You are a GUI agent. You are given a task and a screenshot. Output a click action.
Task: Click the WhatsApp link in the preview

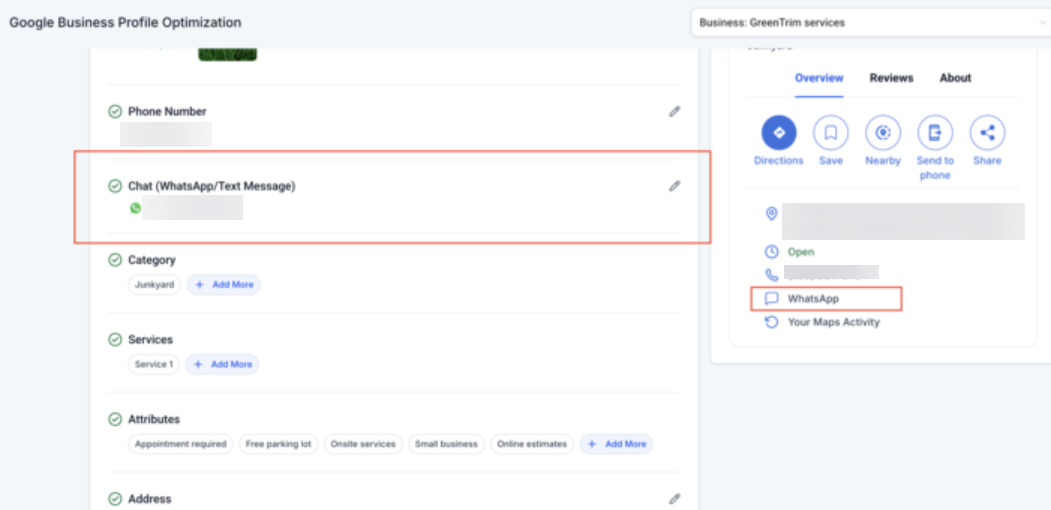[x=812, y=298]
